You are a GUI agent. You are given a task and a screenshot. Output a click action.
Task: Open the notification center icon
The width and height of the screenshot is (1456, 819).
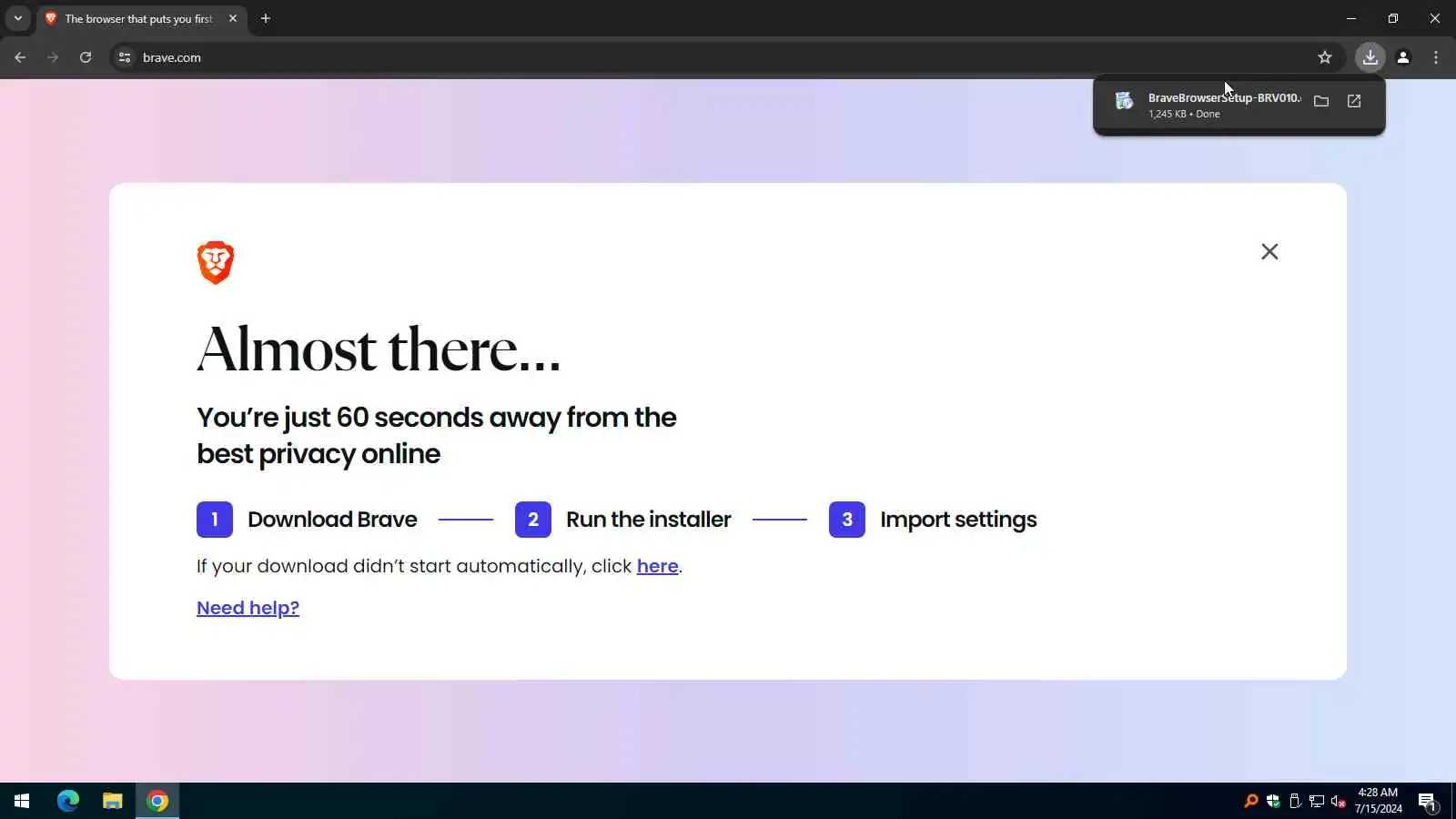[1427, 802]
